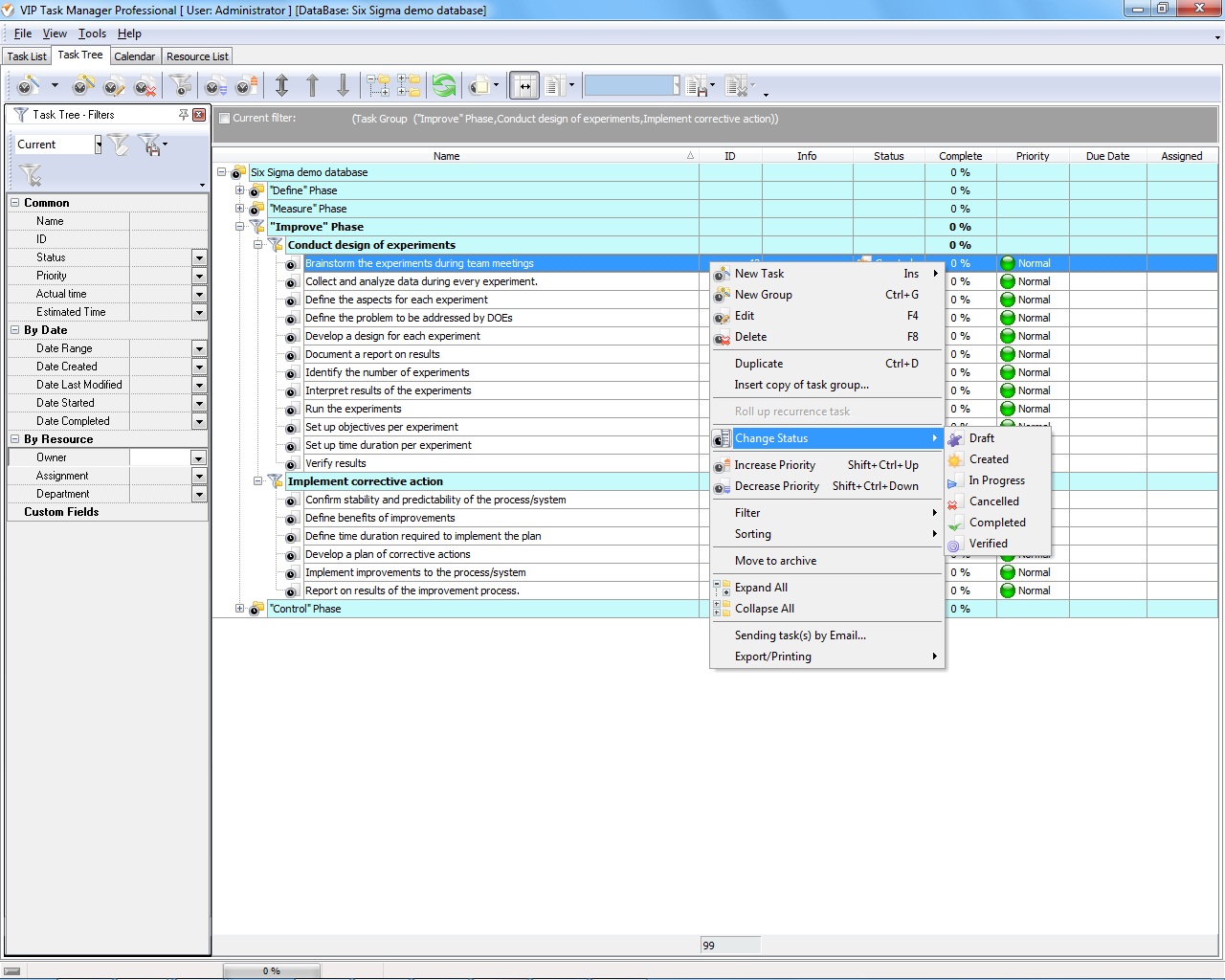Click the Move Up arrow icon
1225x980 pixels.
click(x=312, y=86)
